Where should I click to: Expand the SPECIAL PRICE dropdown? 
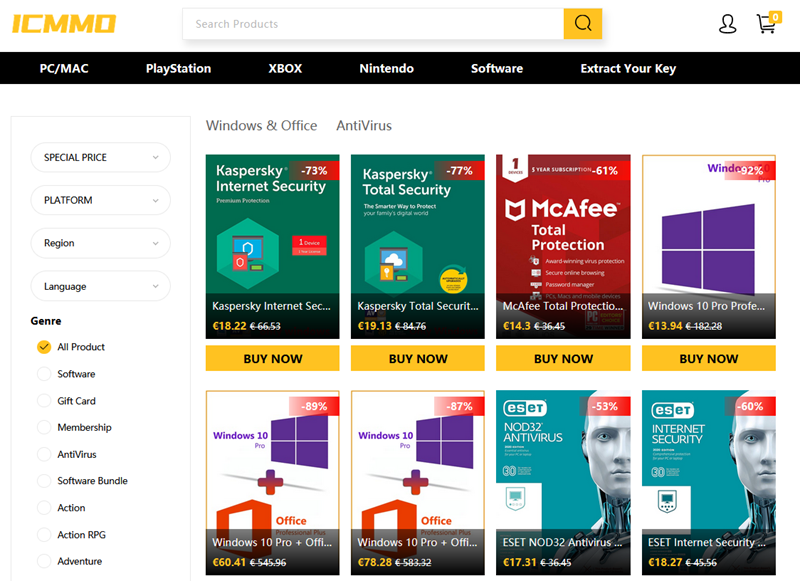click(x=101, y=157)
